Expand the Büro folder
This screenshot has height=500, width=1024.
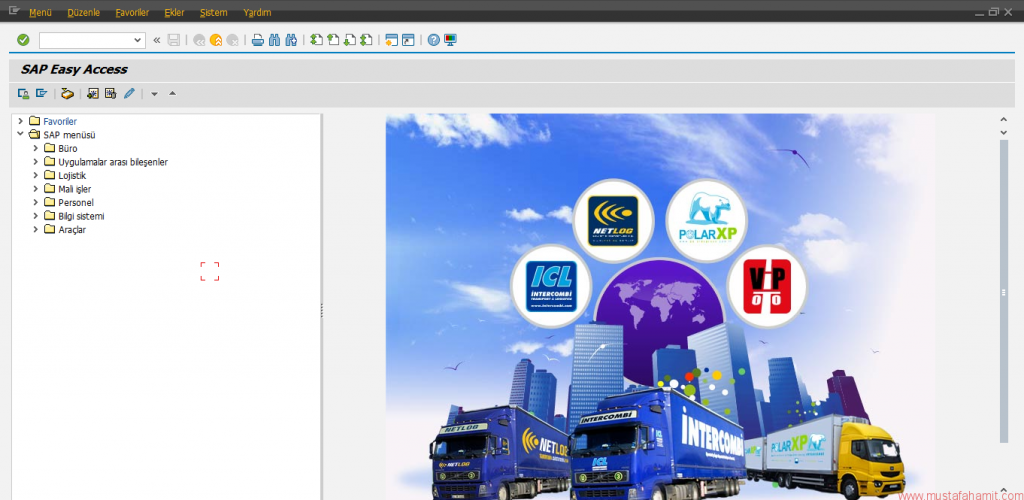(x=36, y=148)
